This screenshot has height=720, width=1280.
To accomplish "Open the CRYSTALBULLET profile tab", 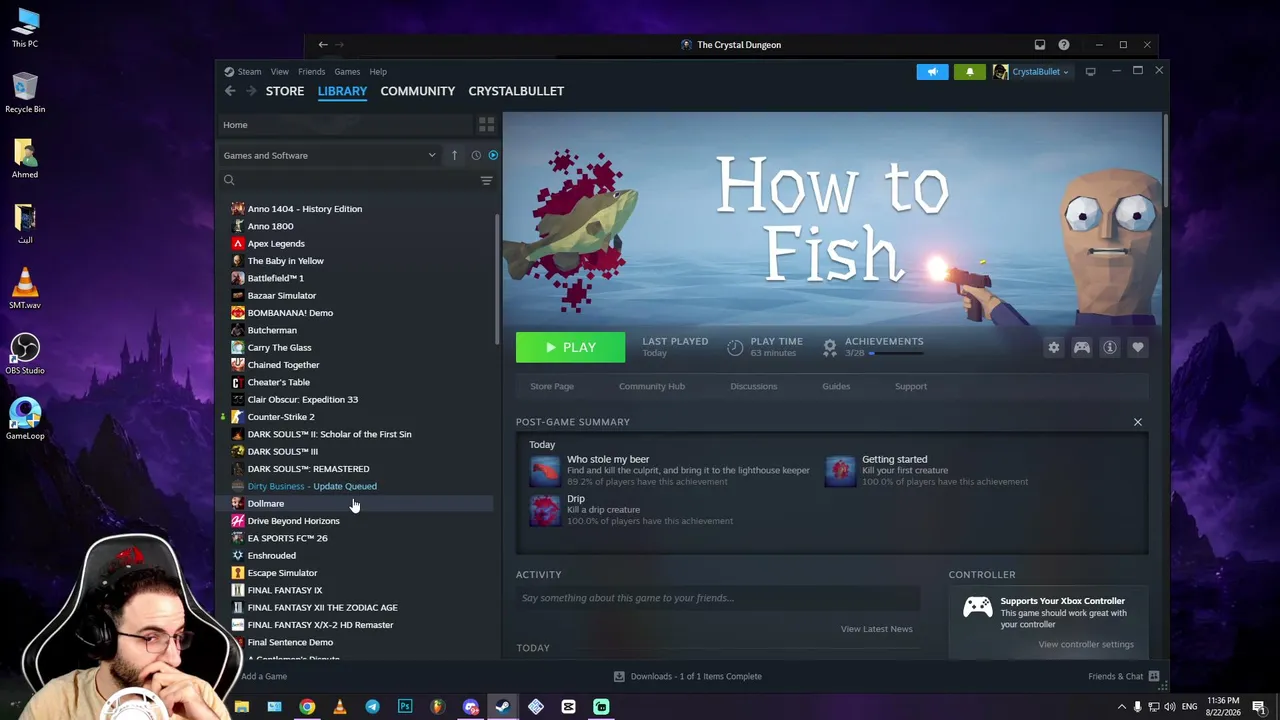I will [x=516, y=91].
